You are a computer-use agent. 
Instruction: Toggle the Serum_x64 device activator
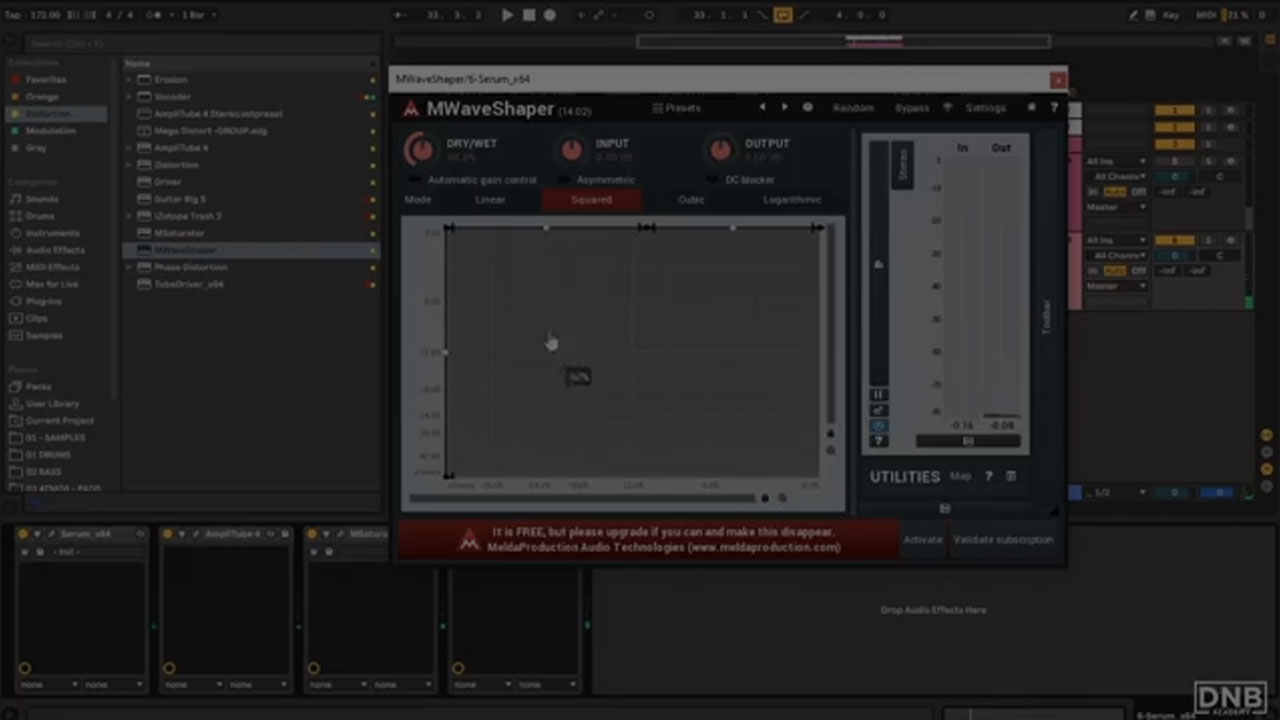tap(23, 534)
